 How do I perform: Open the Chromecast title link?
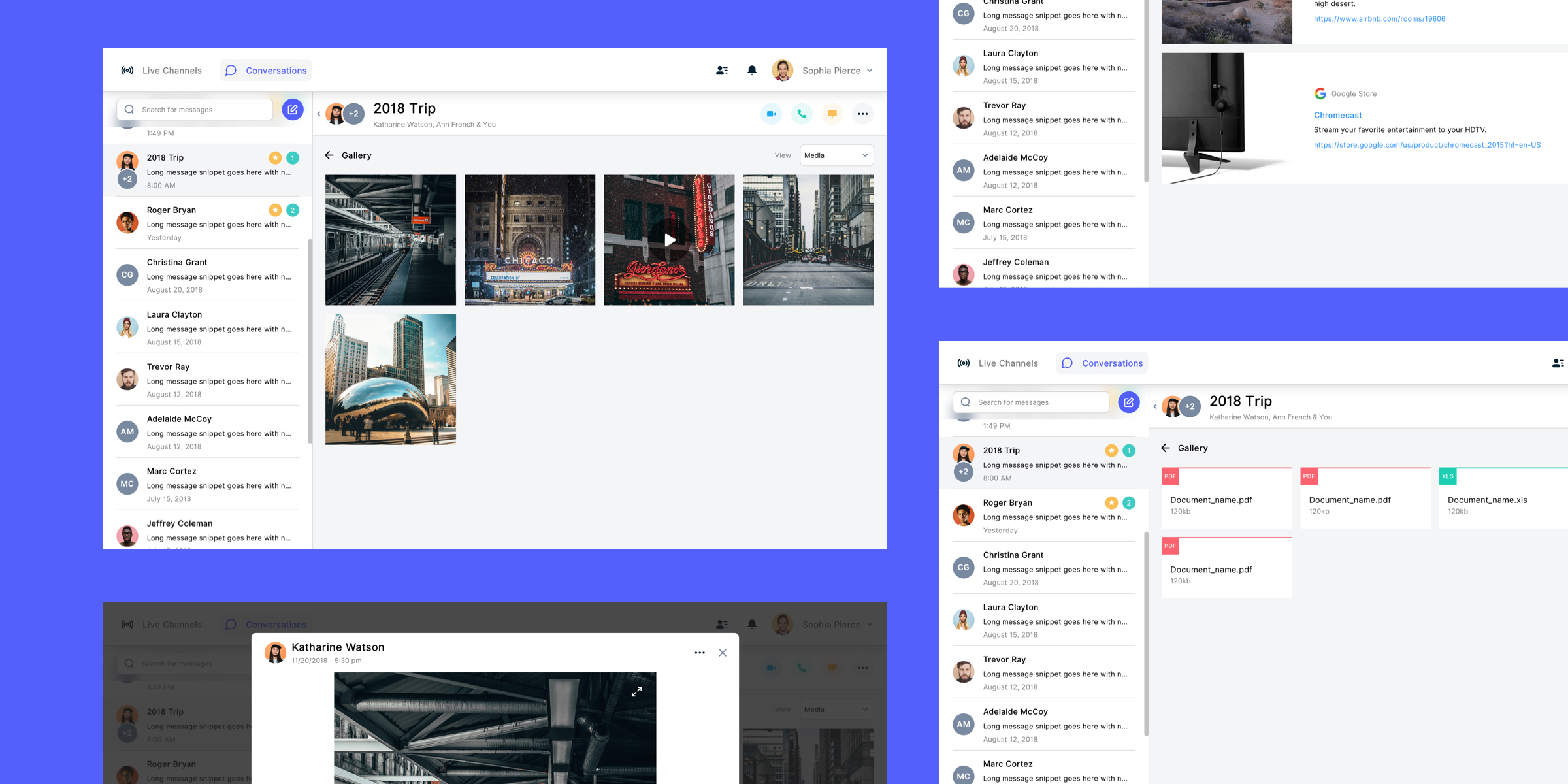pos(1337,115)
